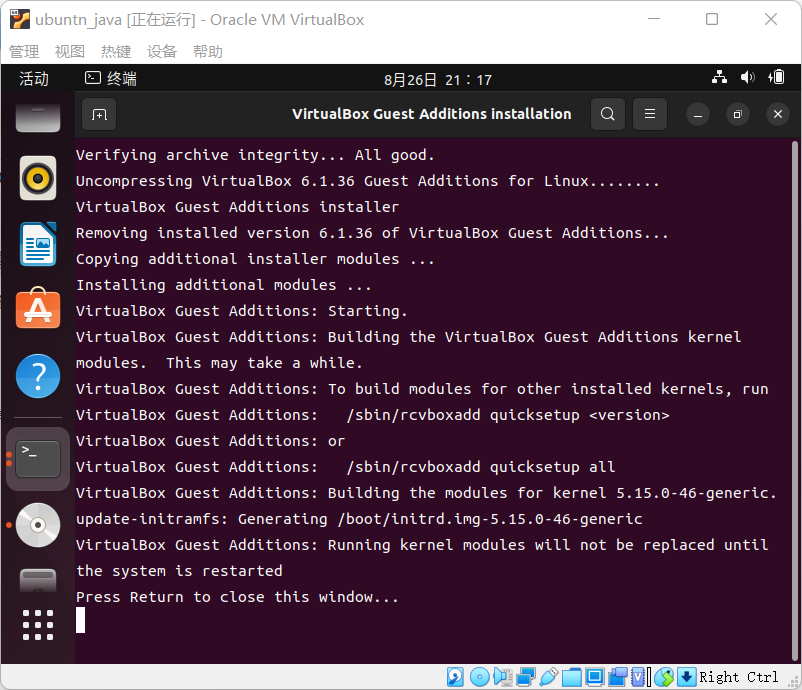Click the hard disk activity indicator in status bar
This screenshot has height=690, width=802.
coord(455,677)
